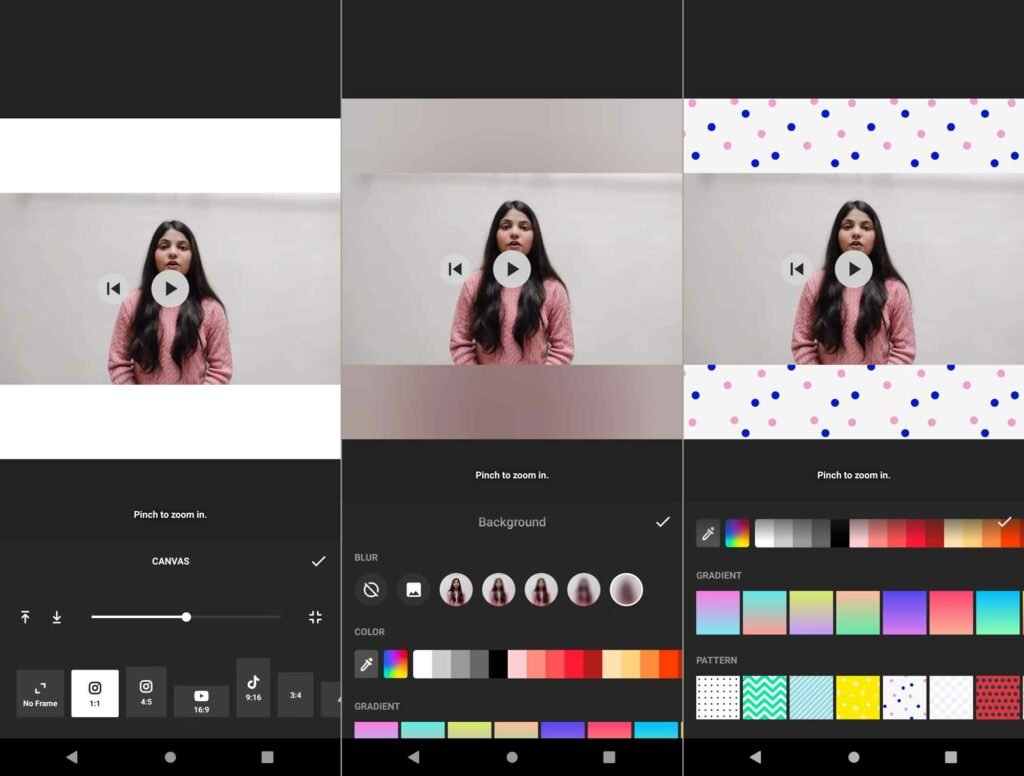The height and width of the screenshot is (776, 1024).
Task: Adjust the canvas zoom slider handle
Action: (x=186, y=617)
